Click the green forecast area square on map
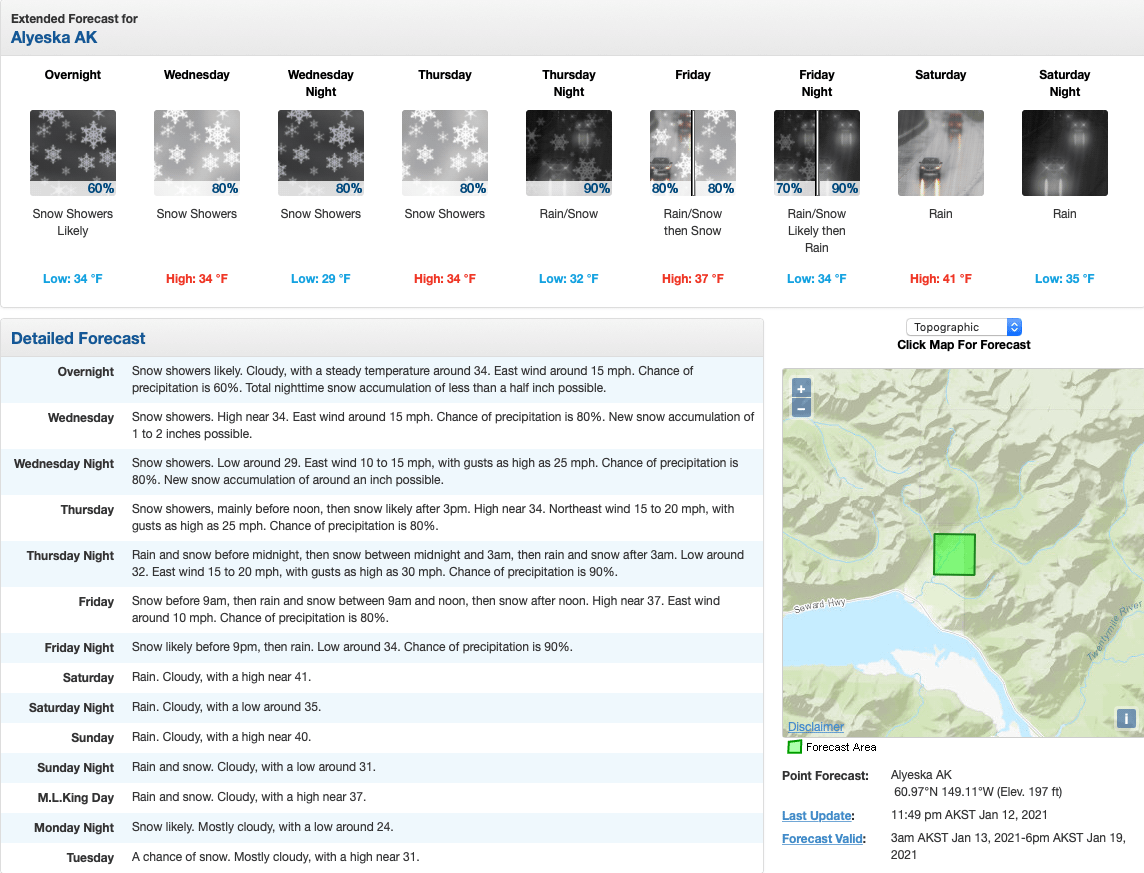Viewport: 1144px width, 873px height. [x=954, y=554]
